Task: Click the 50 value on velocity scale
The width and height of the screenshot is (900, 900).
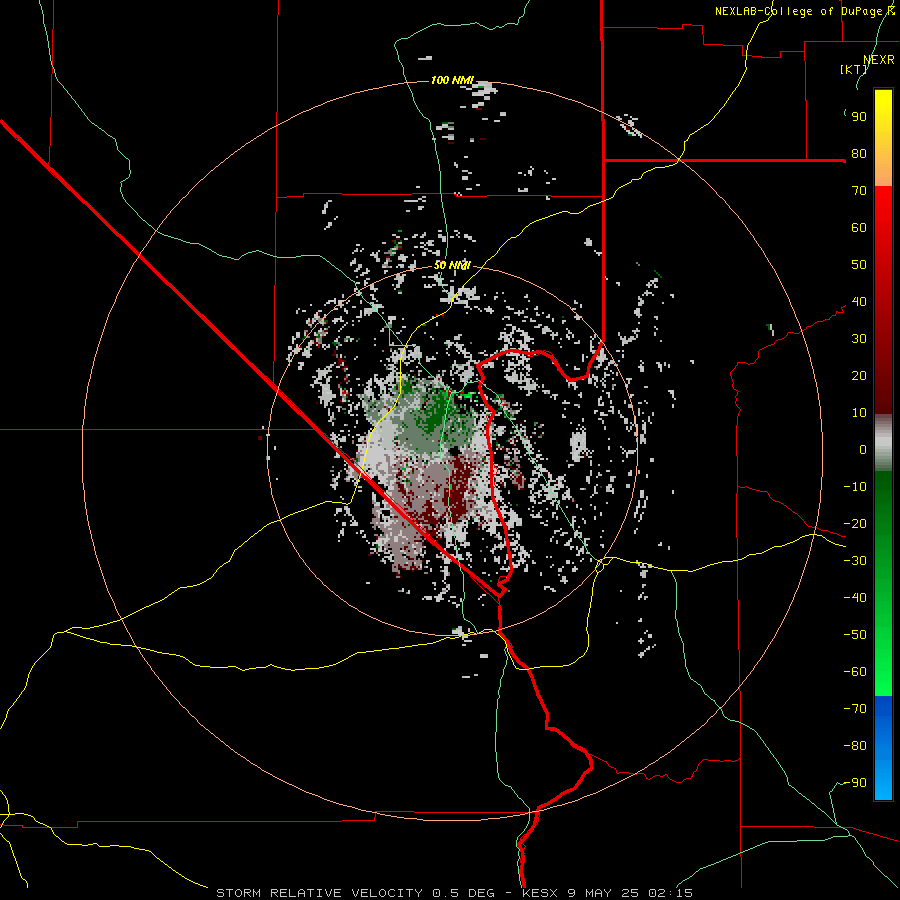Action: point(859,265)
